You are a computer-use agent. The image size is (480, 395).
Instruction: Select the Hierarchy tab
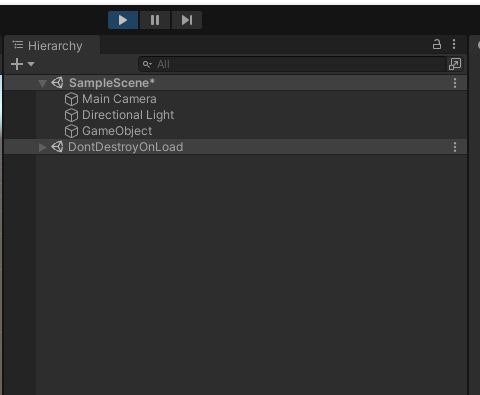tap(52, 45)
